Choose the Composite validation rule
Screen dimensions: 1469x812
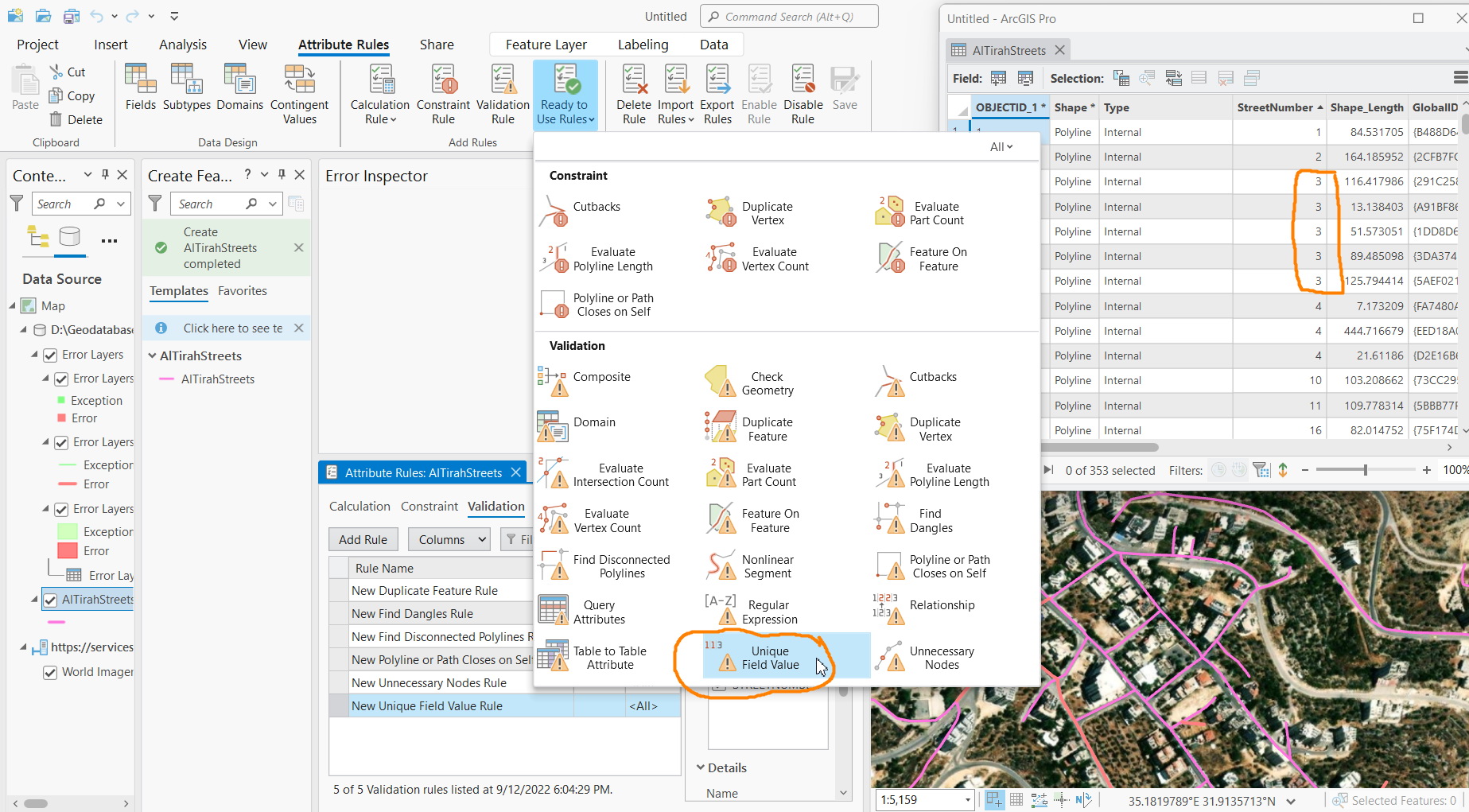tap(585, 379)
